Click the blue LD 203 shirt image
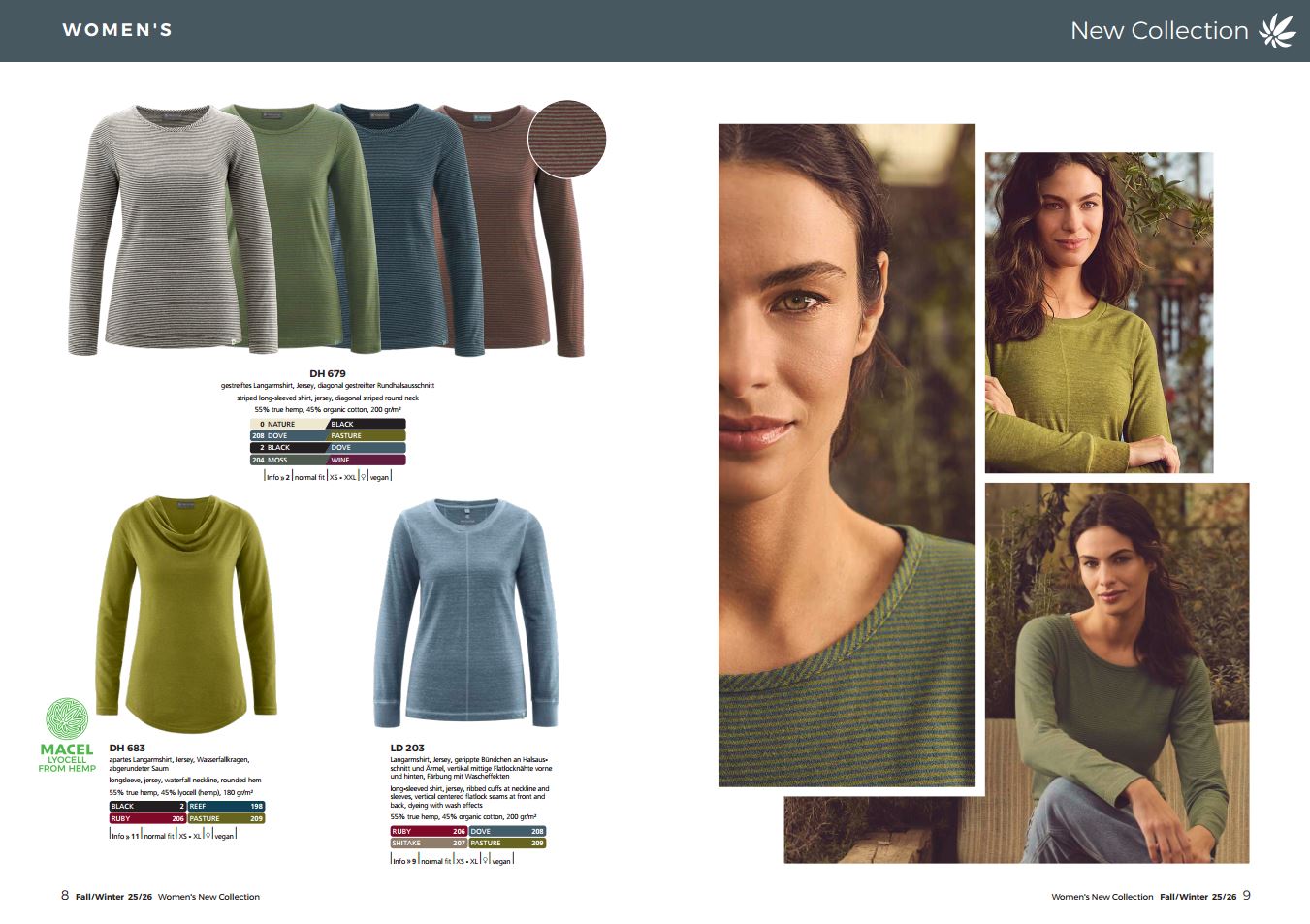The image size is (1310, 924). coord(466,613)
